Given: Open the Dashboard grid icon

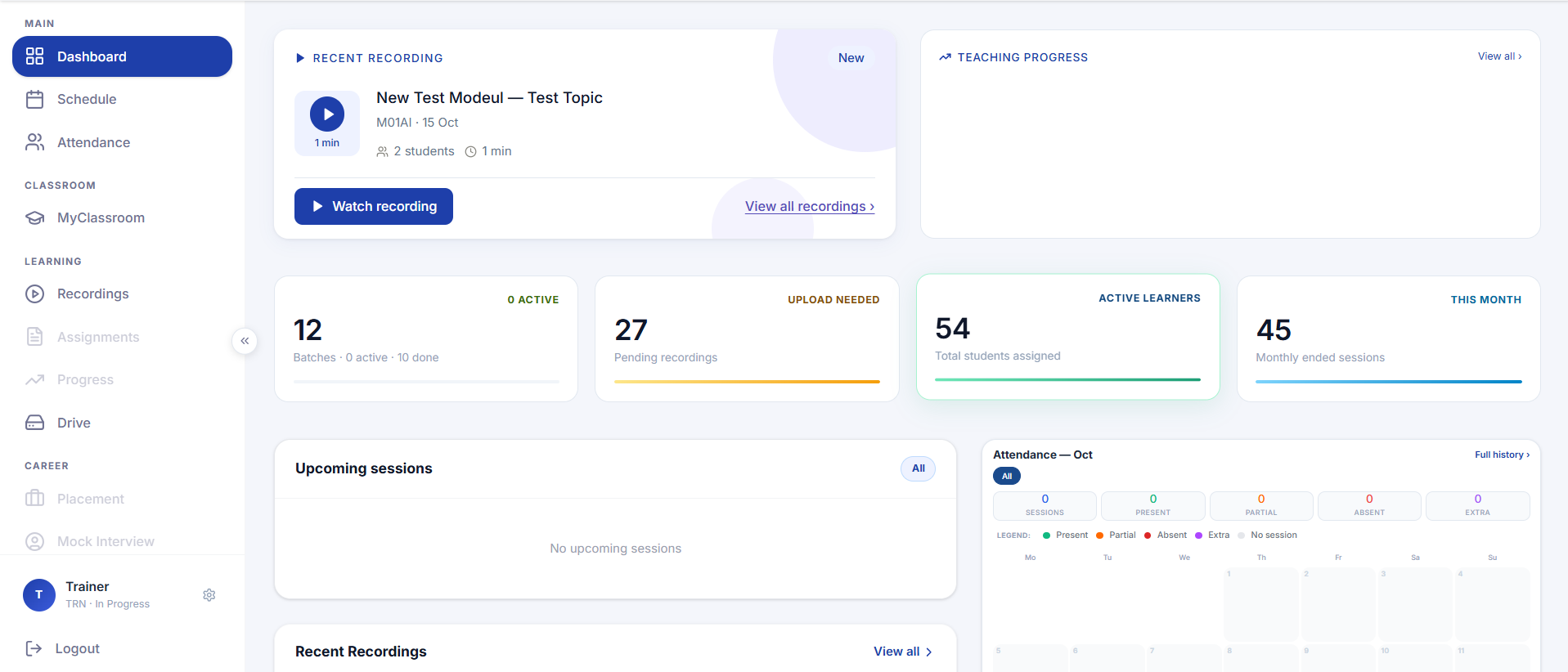Looking at the screenshot, I should tap(34, 56).
